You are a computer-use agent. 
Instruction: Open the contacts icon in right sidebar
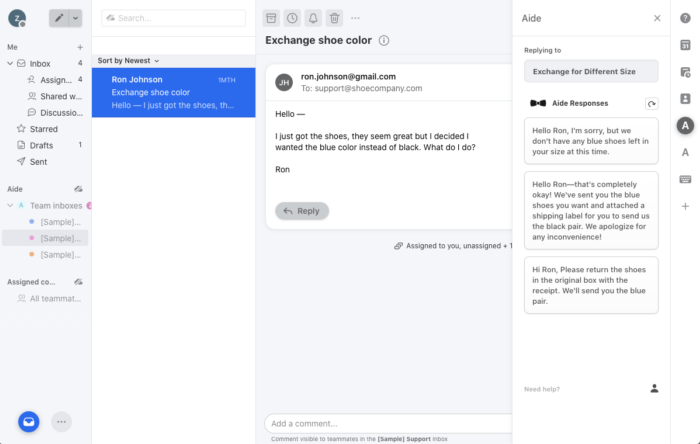[685, 99]
